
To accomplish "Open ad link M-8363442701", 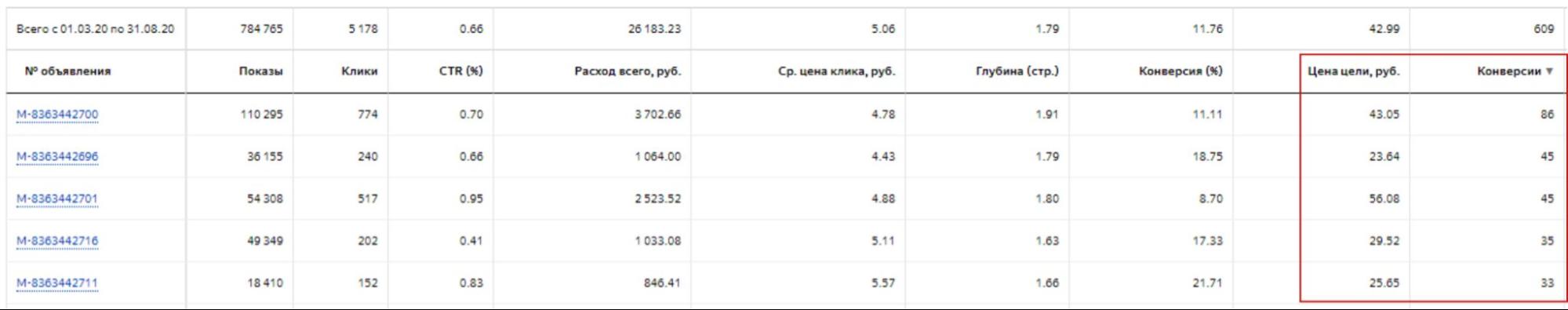I will 57,199.
